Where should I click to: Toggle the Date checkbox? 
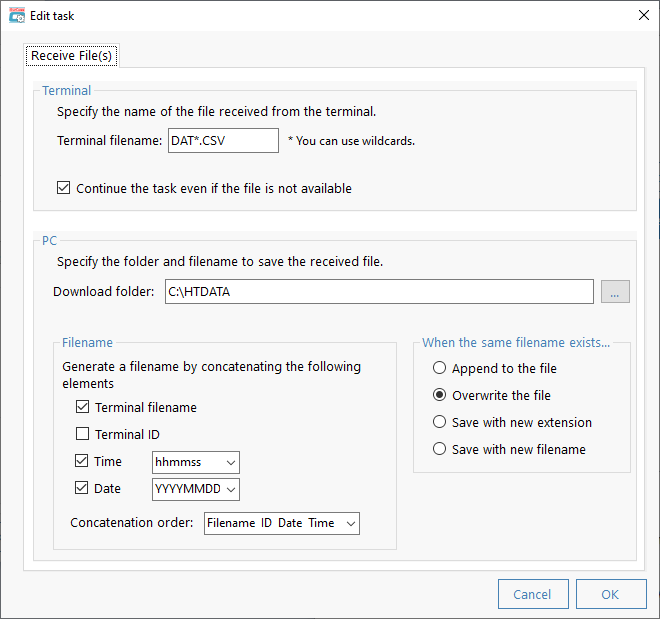(x=82, y=488)
